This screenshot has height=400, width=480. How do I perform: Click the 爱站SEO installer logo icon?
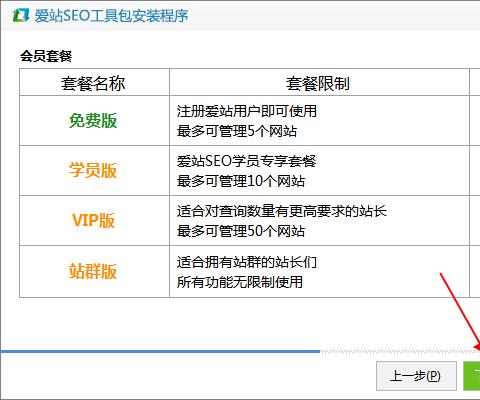[x=21, y=15]
